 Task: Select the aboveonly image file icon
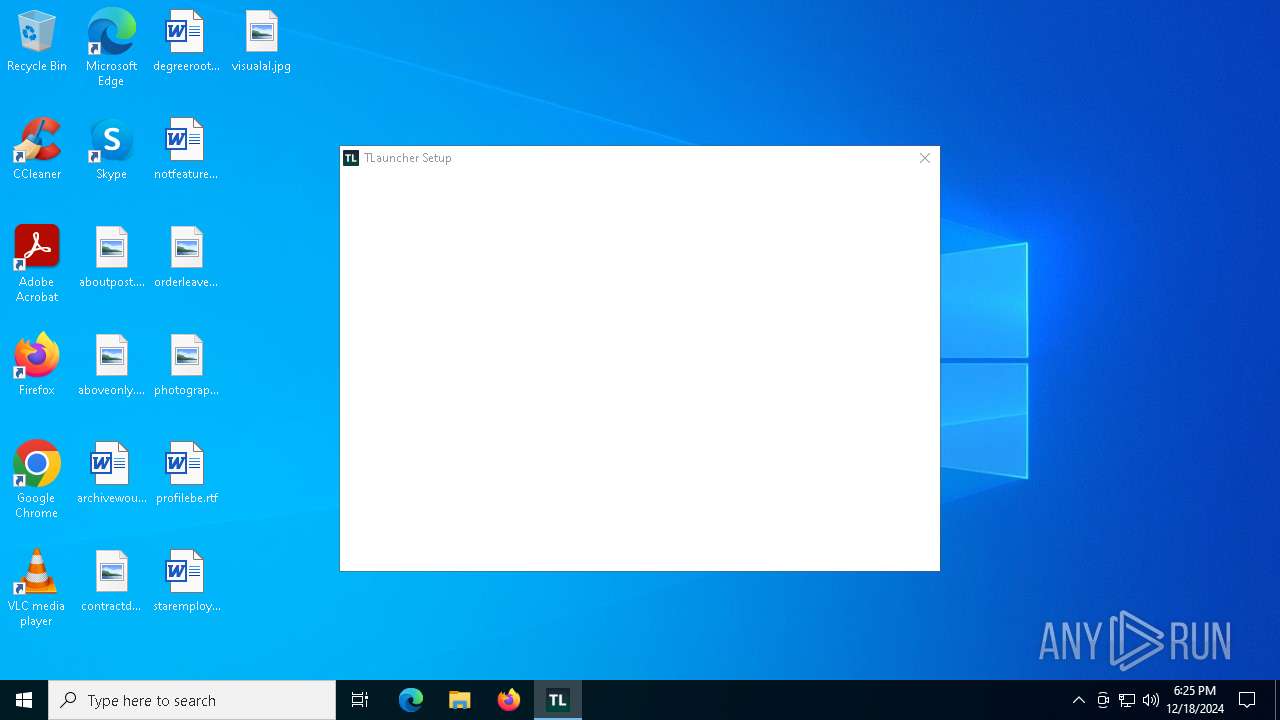tap(111, 366)
